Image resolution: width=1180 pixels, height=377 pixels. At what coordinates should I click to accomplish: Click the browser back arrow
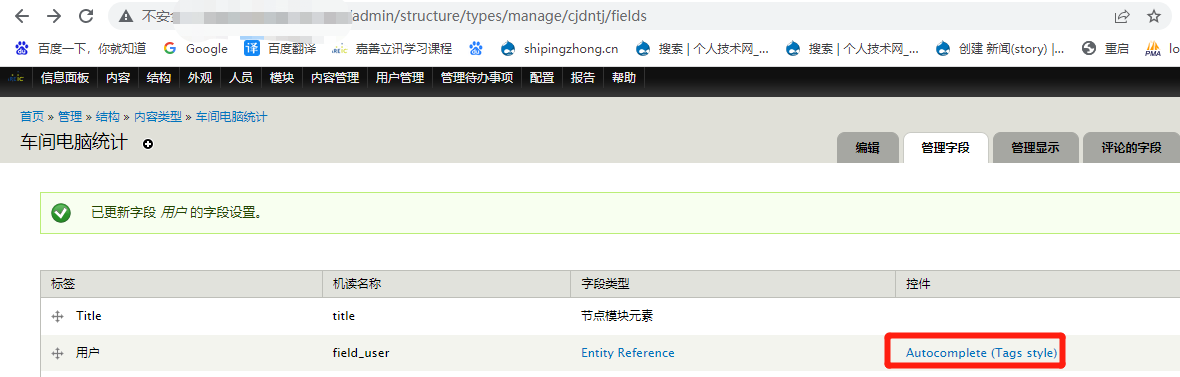click(22, 16)
